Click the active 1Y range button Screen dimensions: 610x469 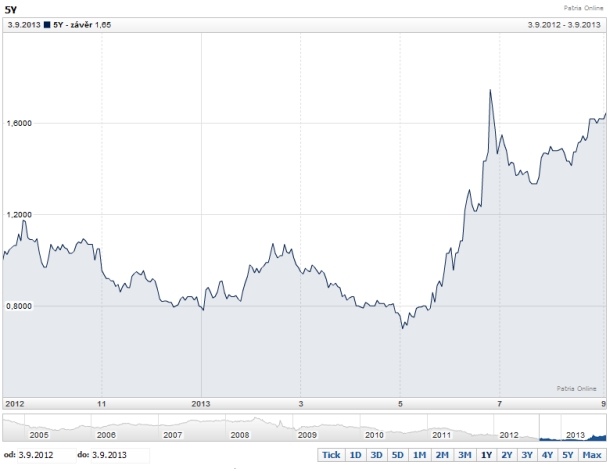point(485,455)
